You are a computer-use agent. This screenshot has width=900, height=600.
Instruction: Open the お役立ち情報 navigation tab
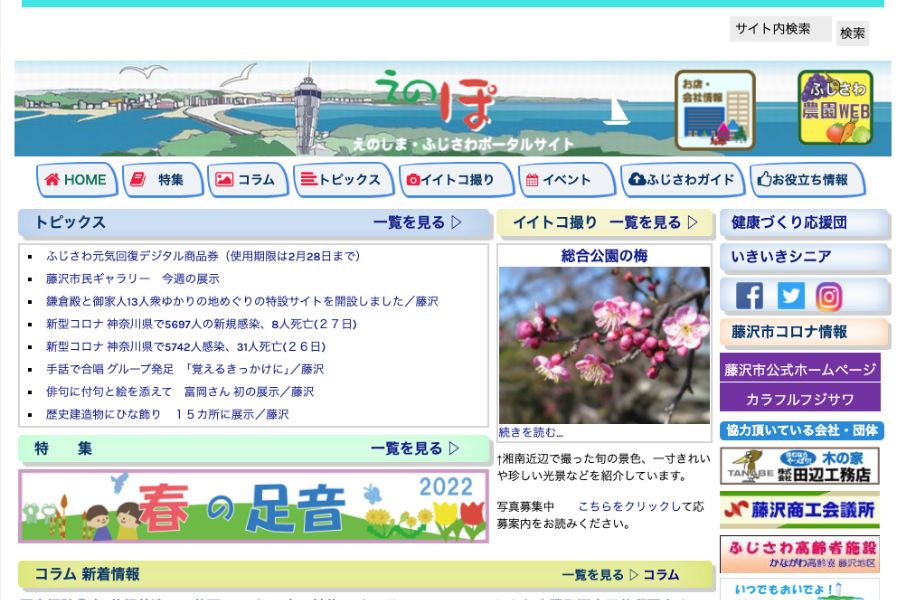pyautogui.click(x=807, y=180)
